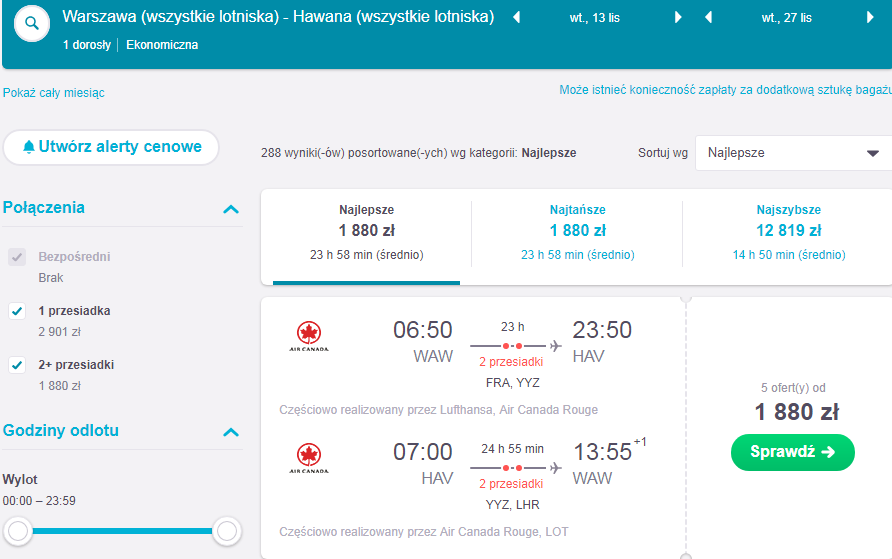Click the right departure time slider handle
892x559 pixels.
coord(227,531)
